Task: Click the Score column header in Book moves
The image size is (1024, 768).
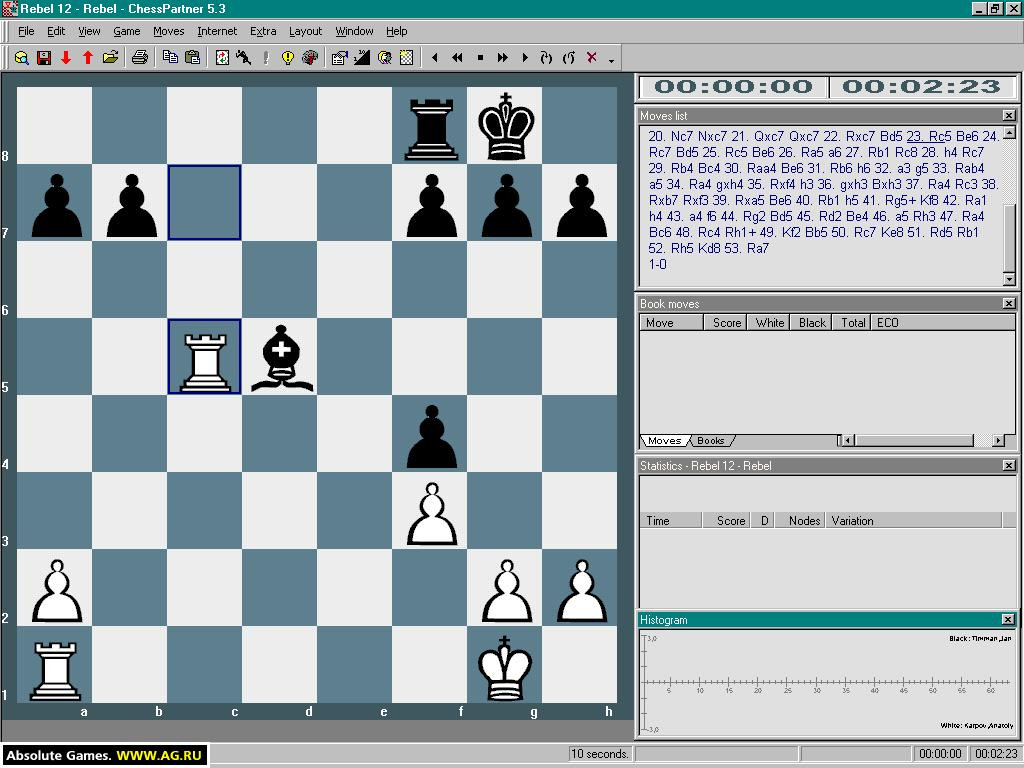Action: [x=726, y=323]
